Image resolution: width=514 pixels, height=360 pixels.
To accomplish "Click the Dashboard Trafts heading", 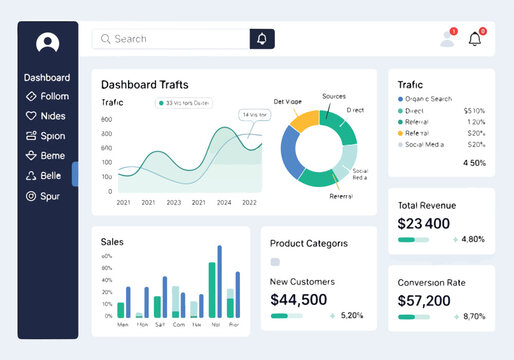I will click(145, 85).
